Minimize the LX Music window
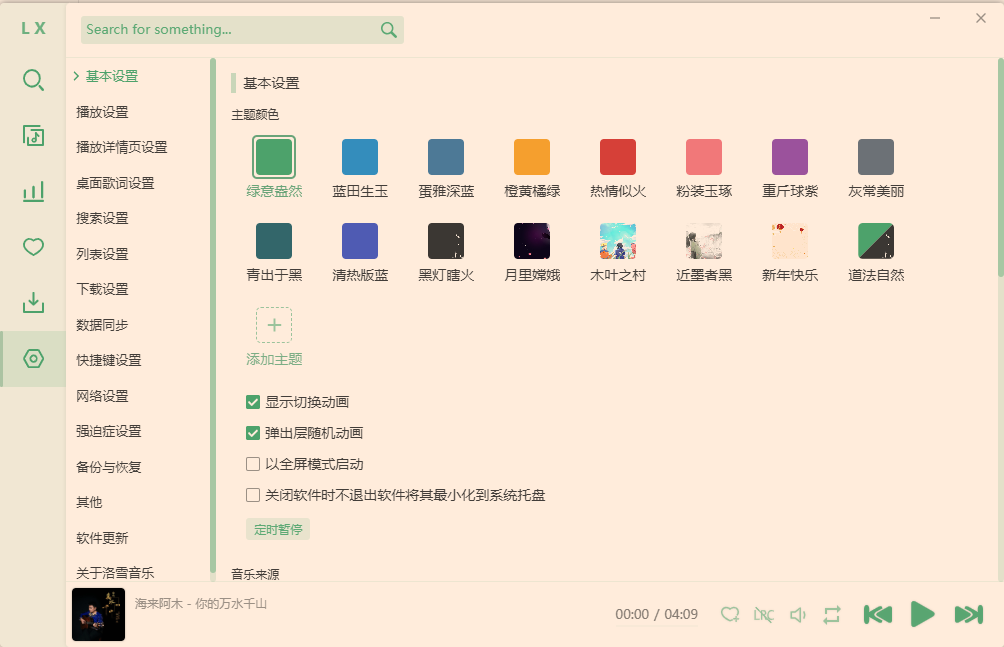1004x647 pixels. pyautogui.click(x=935, y=18)
